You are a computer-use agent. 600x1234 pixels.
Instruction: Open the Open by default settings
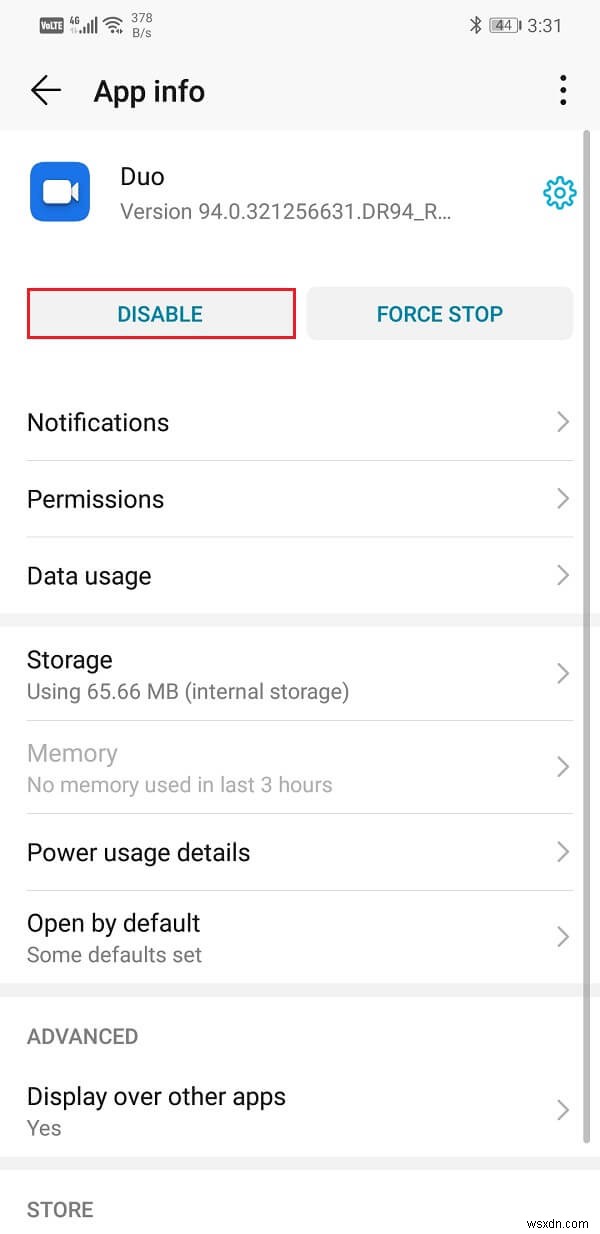click(300, 937)
